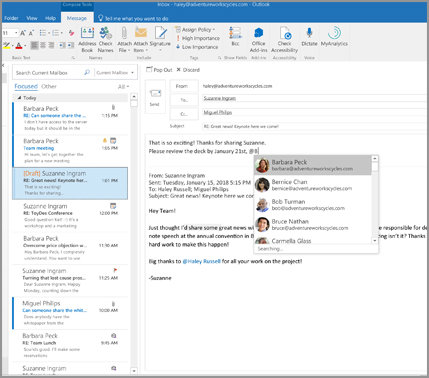Select Barbara Peck from mention suggestions
Image resolution: width=429 pixels, height=378 pixels.
(312, 165)
